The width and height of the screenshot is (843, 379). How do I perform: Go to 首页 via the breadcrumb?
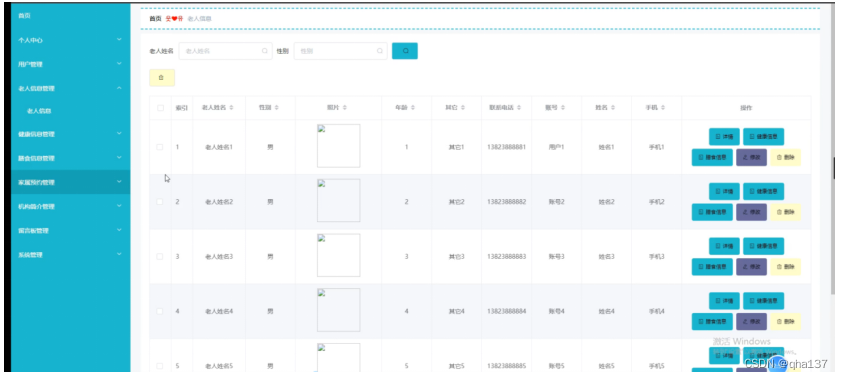[155, 18]
